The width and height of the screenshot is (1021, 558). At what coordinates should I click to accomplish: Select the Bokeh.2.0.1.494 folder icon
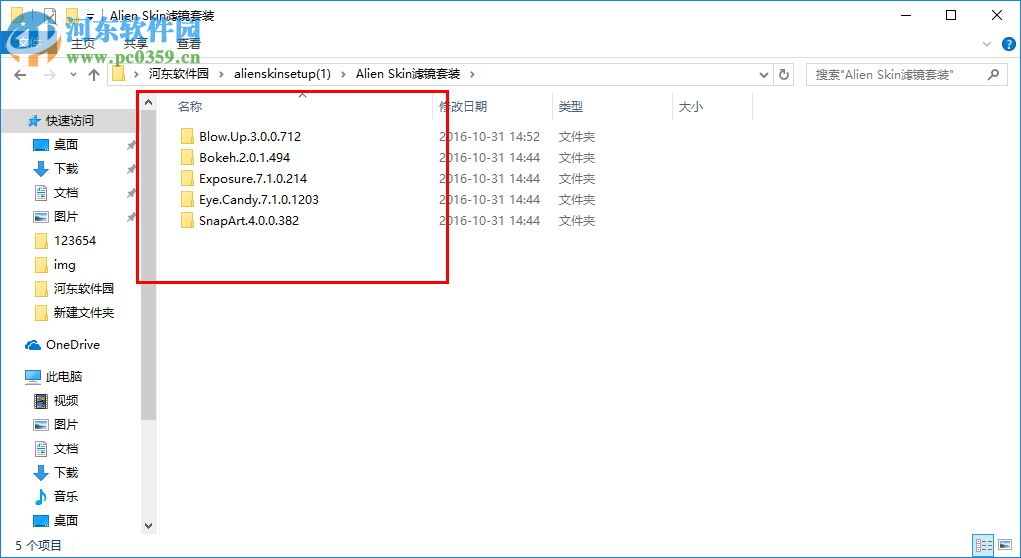[188, 157]
